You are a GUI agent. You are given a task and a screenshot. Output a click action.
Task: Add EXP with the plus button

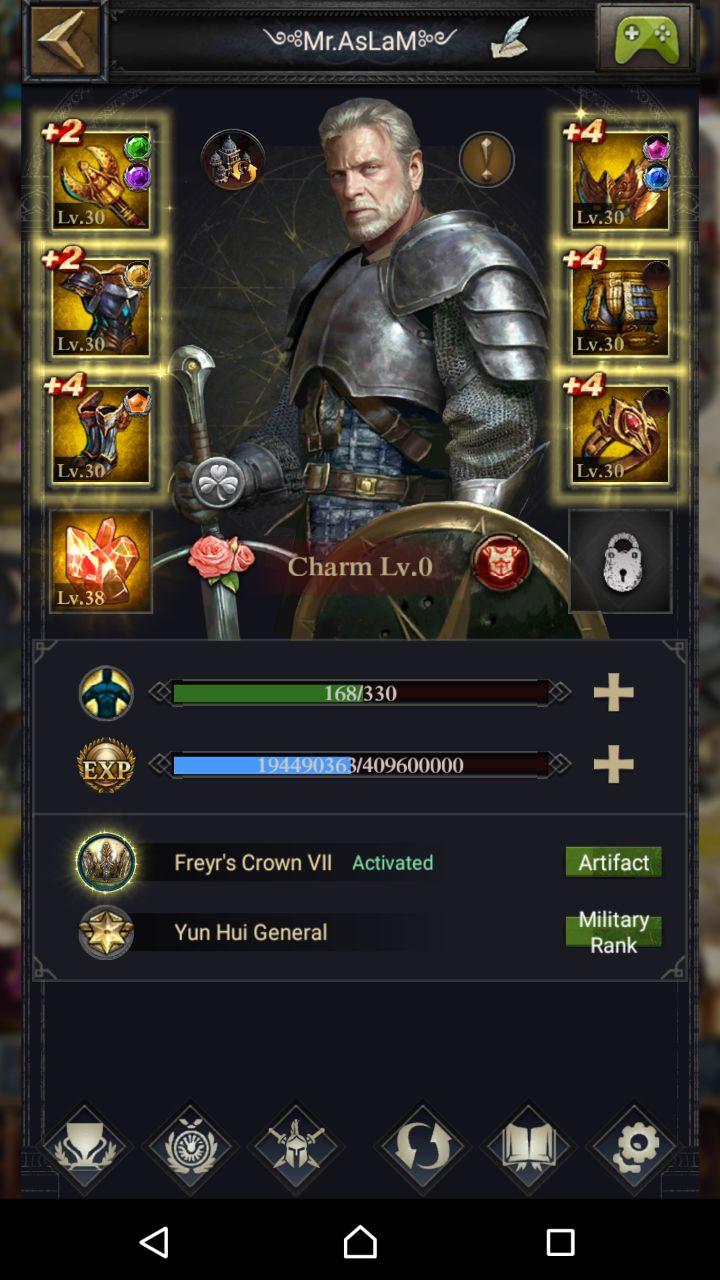coord(613,765)
